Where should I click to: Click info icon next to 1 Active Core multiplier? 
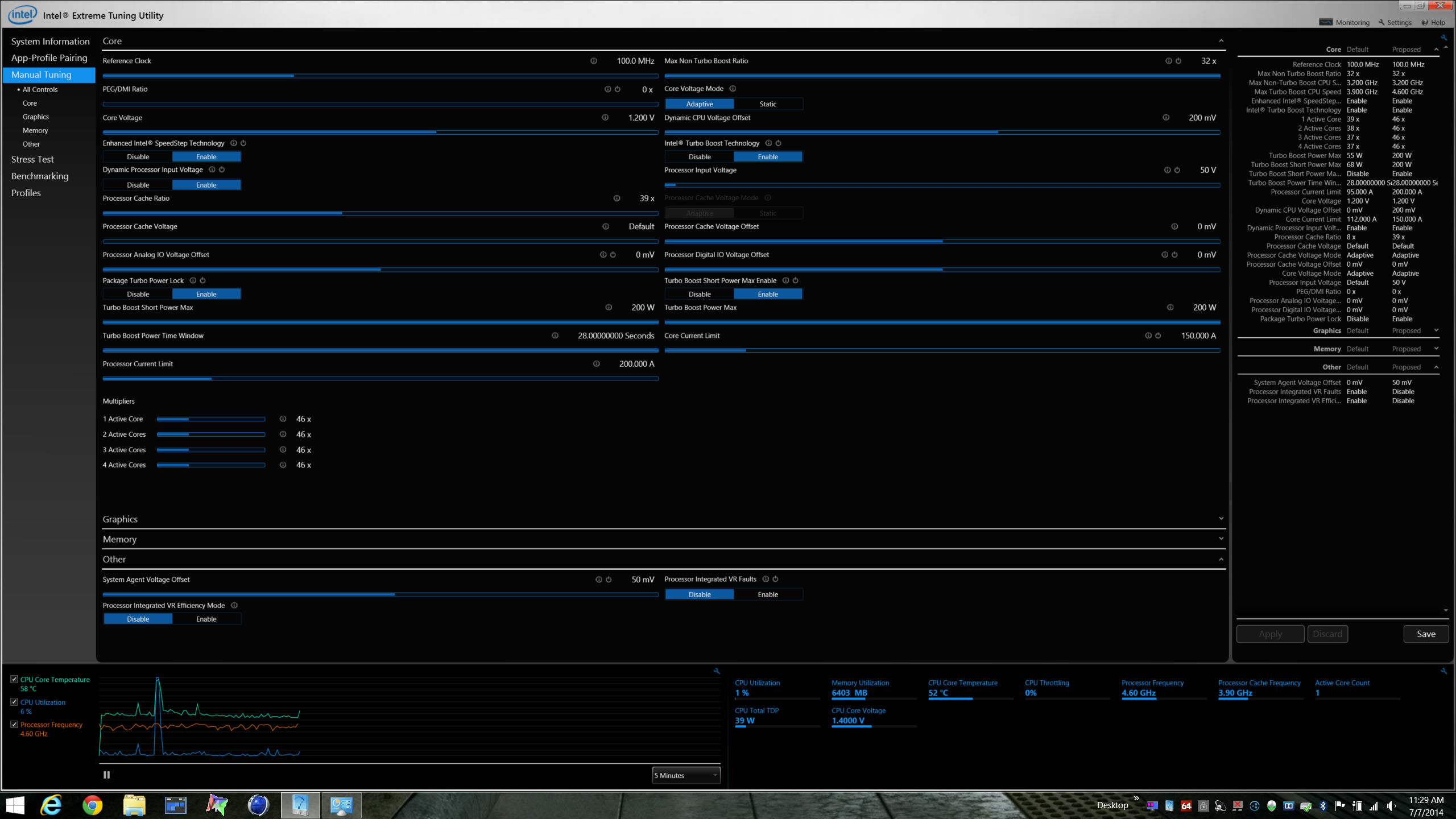[283, 419]
